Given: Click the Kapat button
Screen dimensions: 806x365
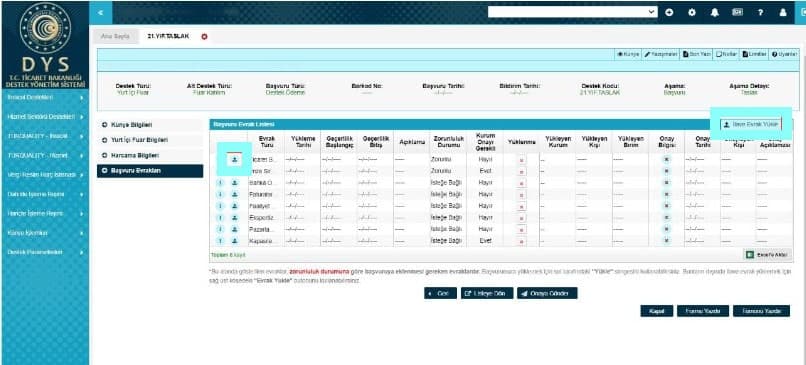Looking at the screenshot, I should [x=656, y=311].
